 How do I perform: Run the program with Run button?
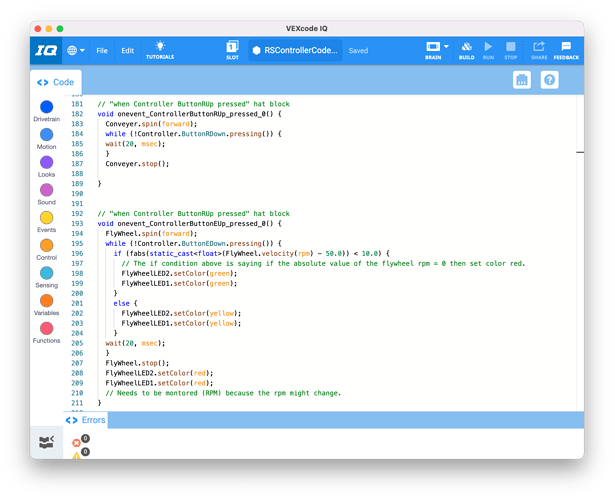[x=488, y=50]
